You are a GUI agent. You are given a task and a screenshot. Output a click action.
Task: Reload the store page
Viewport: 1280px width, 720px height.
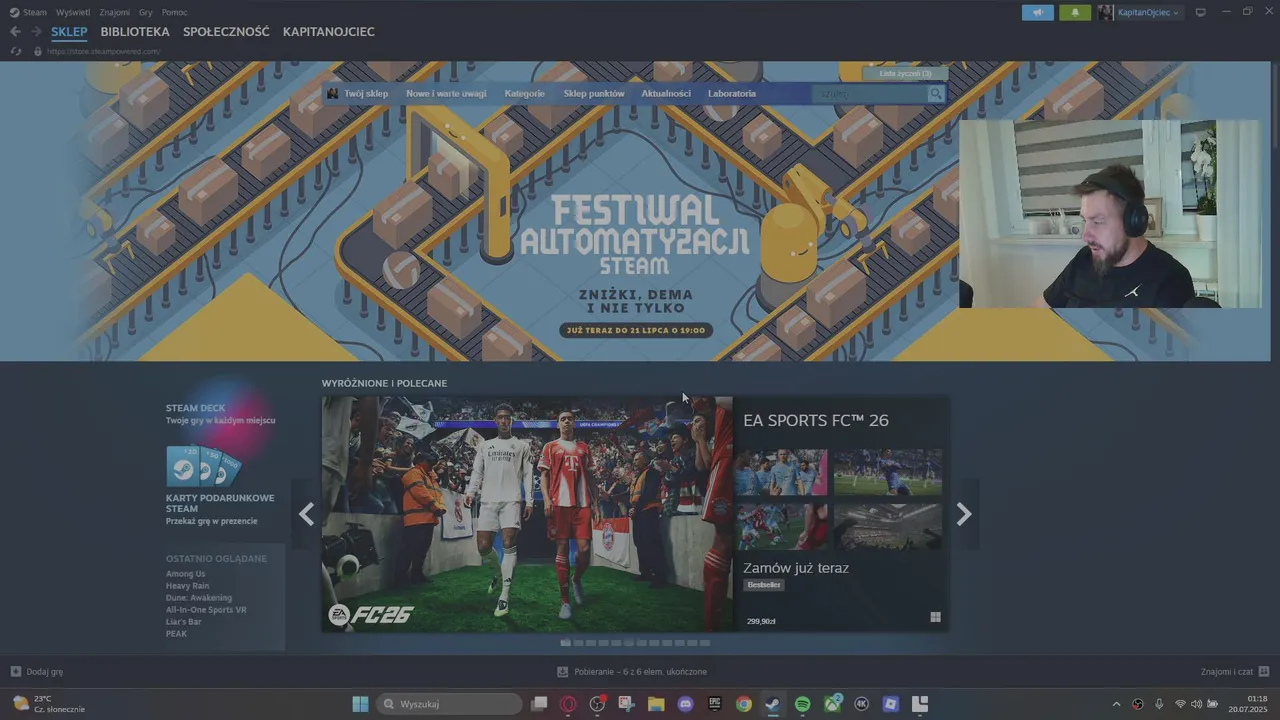[x=16, y=51]
